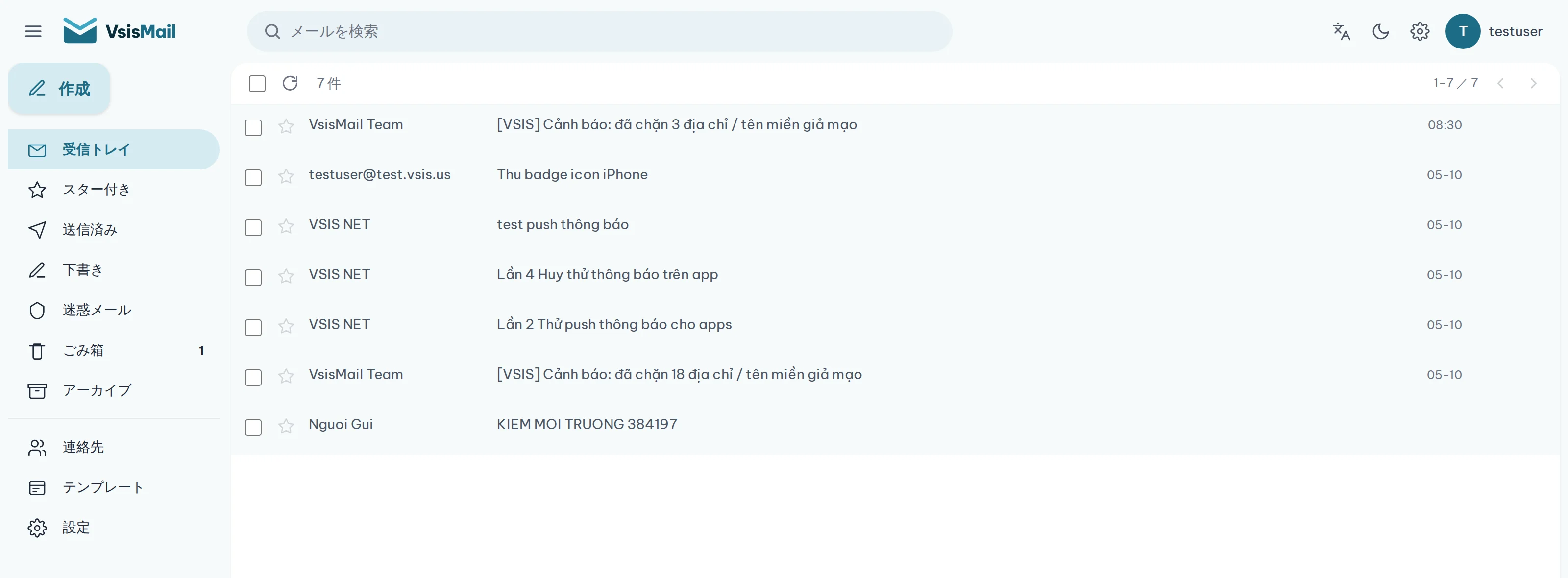This screenshot has width=1568, height=578.
Task: Star the 'Lần 2 Thử push' email
Action: (286, 326)
